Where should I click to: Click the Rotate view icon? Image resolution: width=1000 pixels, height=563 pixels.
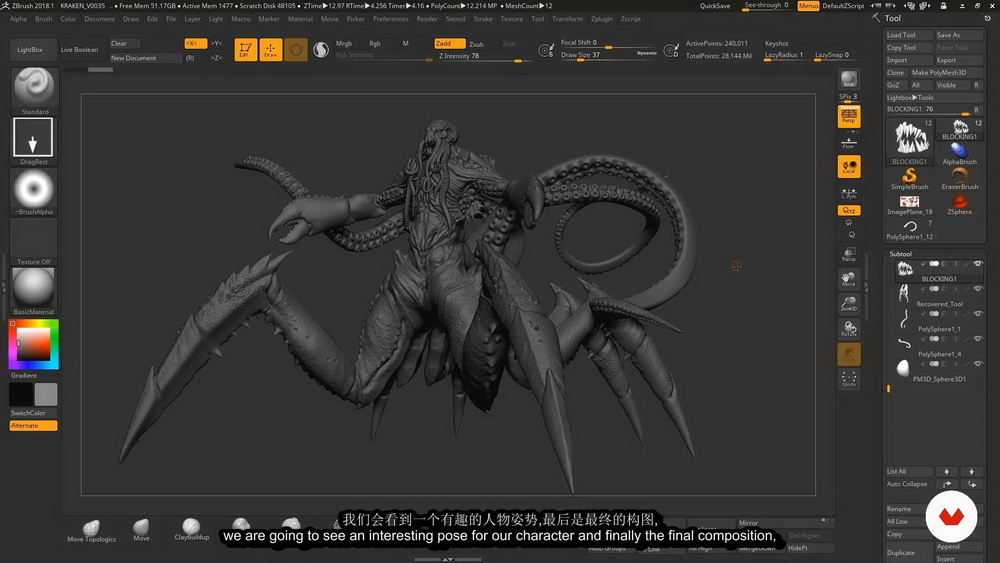pos(849,329)
